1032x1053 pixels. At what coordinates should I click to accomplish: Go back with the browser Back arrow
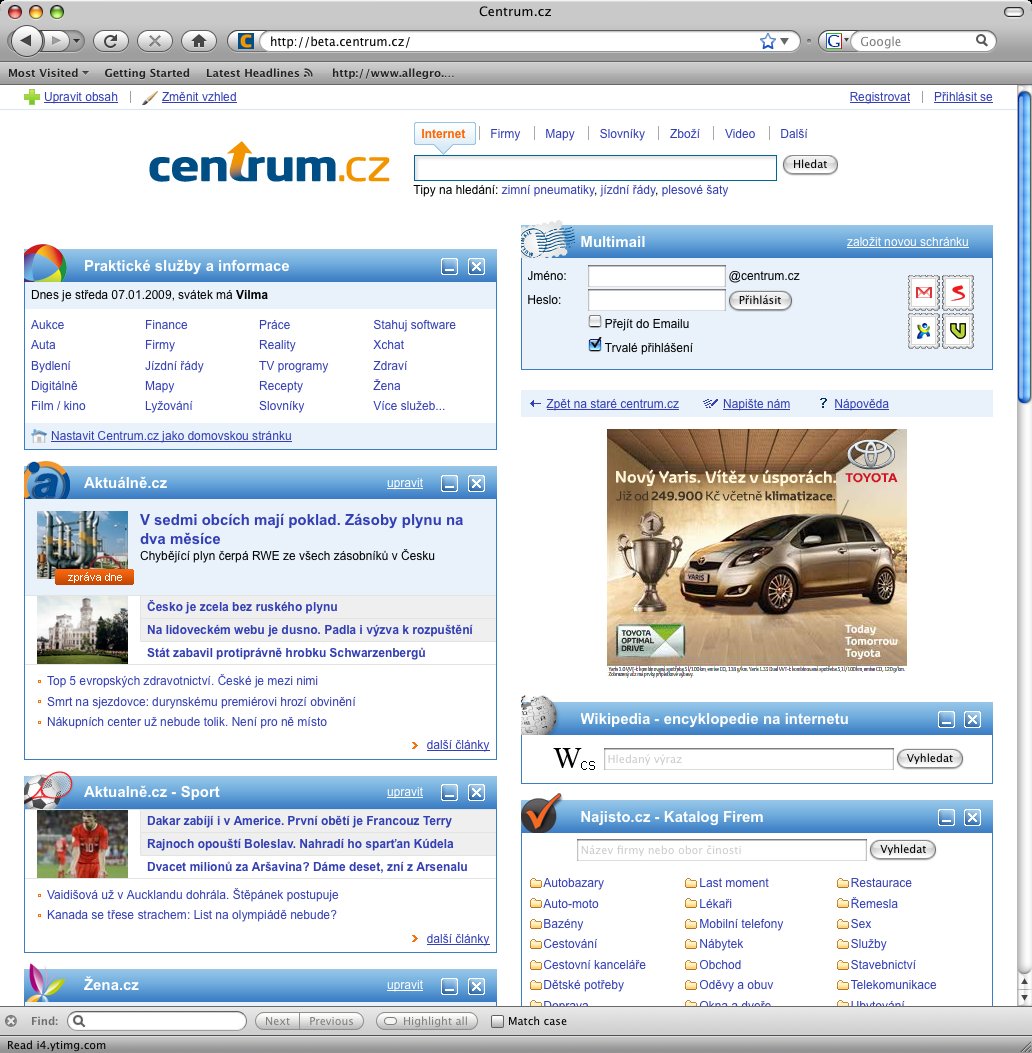(26, 41)
